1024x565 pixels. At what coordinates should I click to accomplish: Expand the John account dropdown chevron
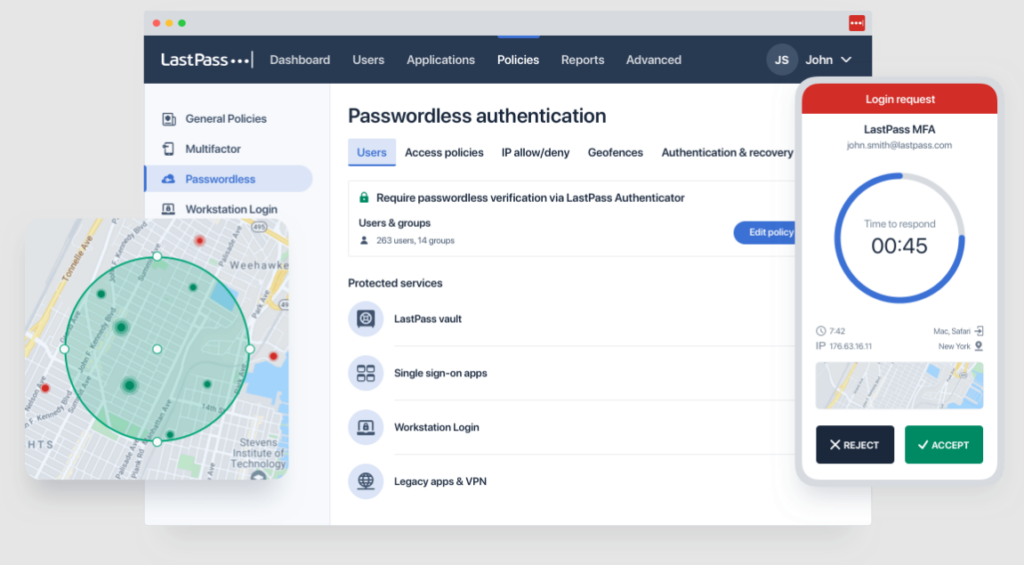coord(846,60)
